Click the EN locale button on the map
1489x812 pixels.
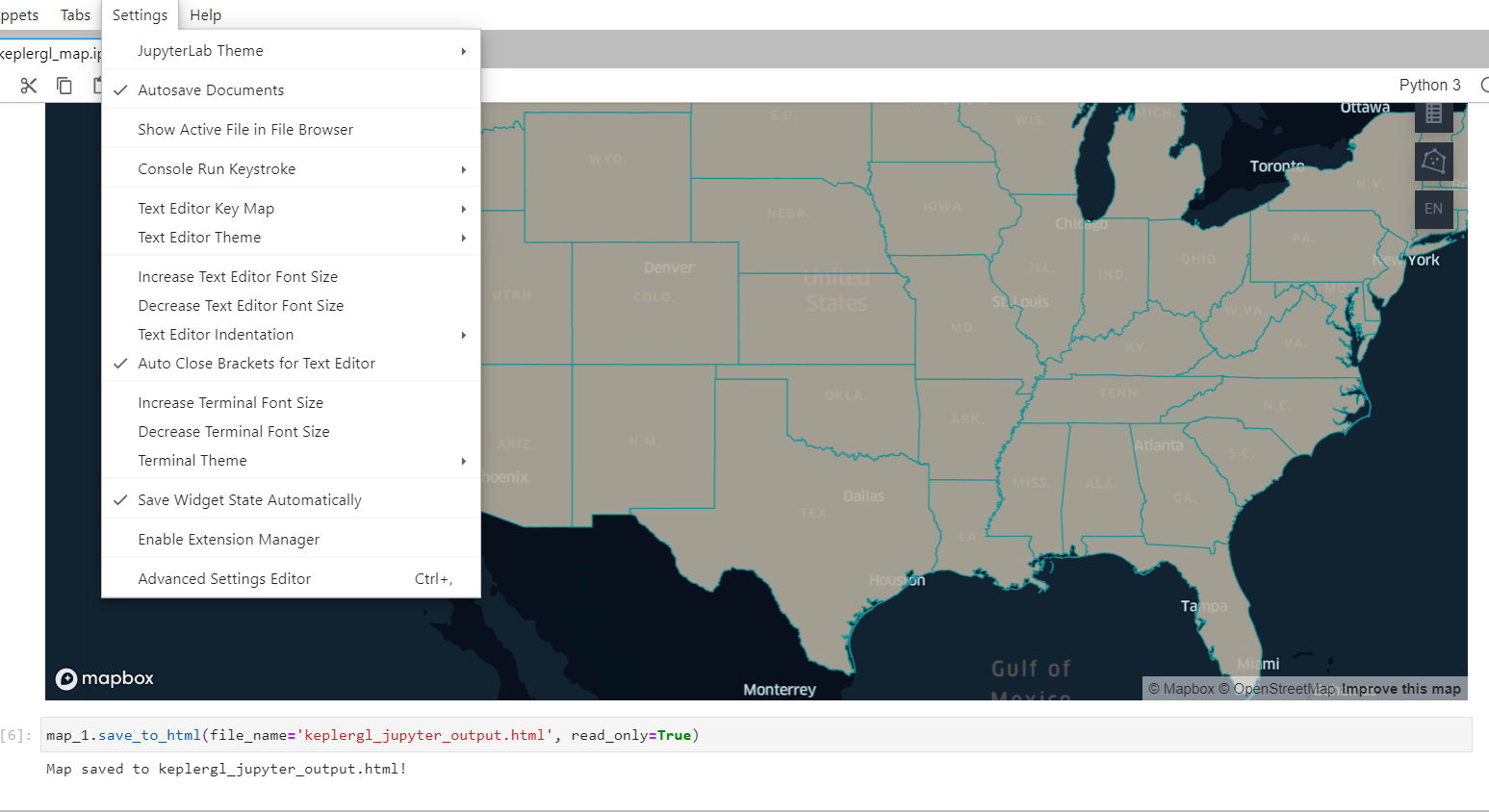point(1433,209)
